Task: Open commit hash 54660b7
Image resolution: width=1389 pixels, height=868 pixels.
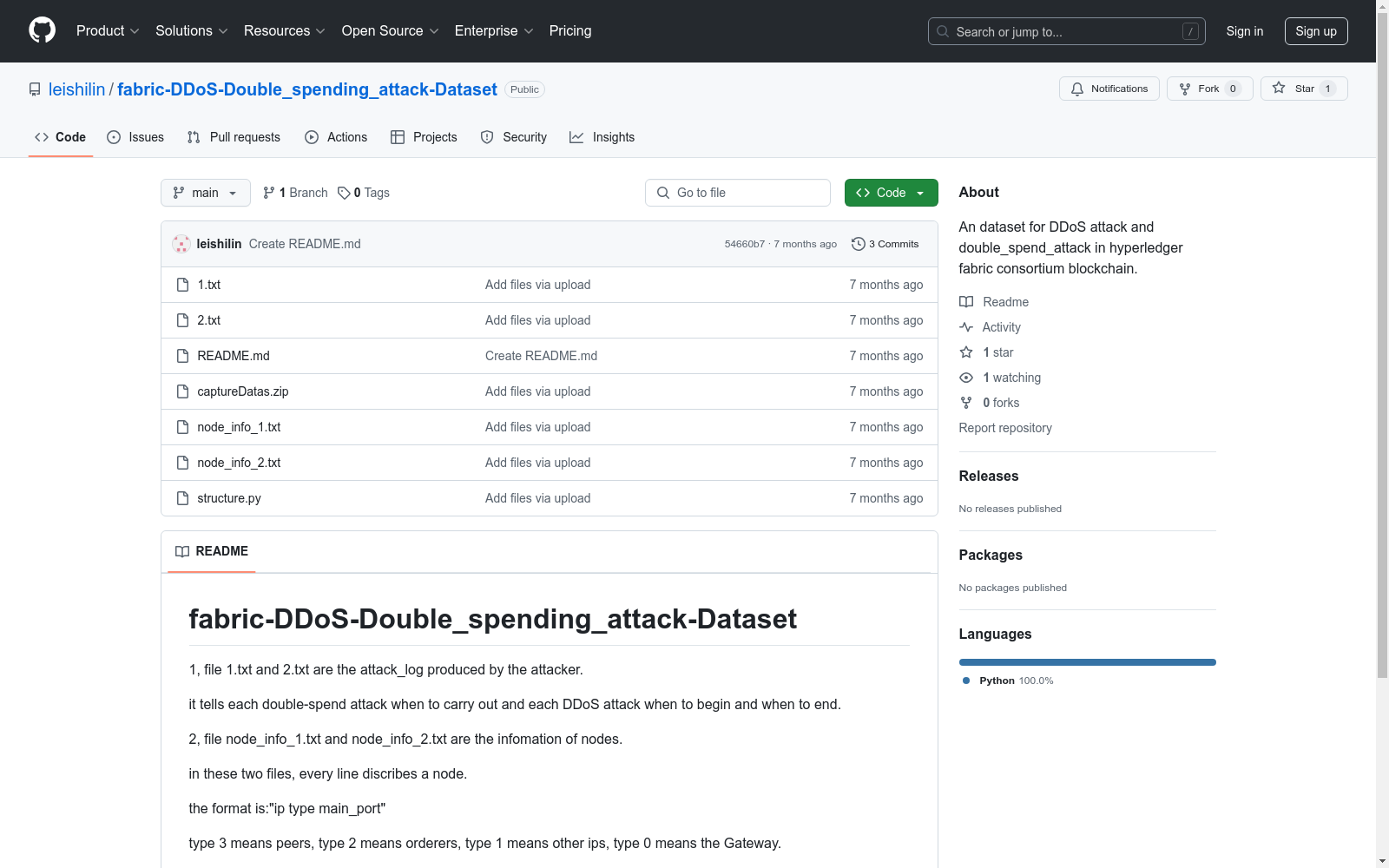Action: coord(745,244)
